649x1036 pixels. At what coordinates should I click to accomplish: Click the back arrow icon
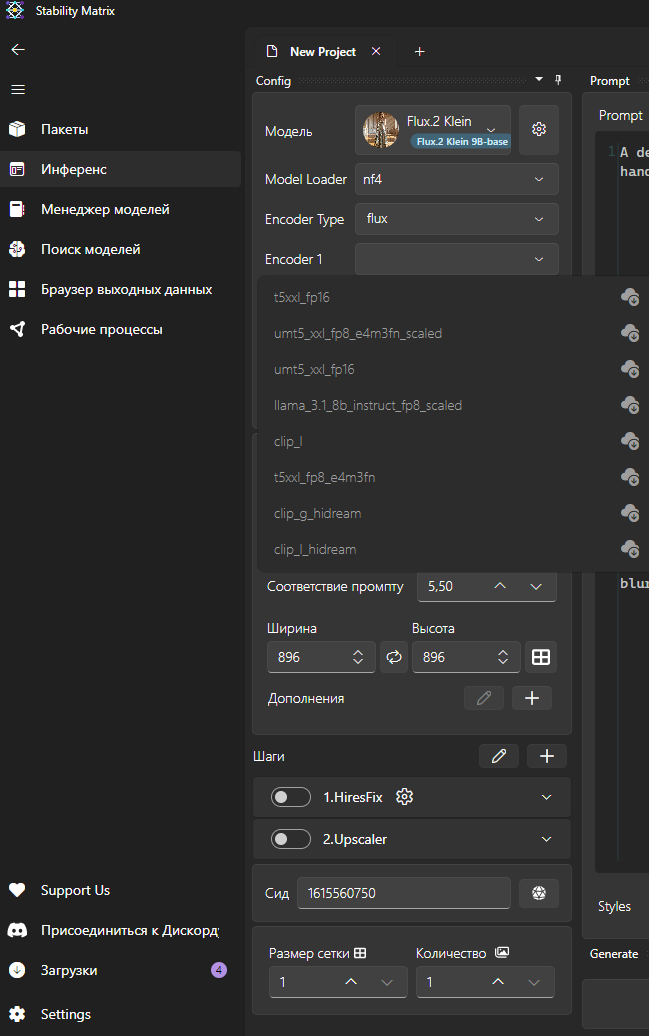pyautogui.click(x=18, y=50)
